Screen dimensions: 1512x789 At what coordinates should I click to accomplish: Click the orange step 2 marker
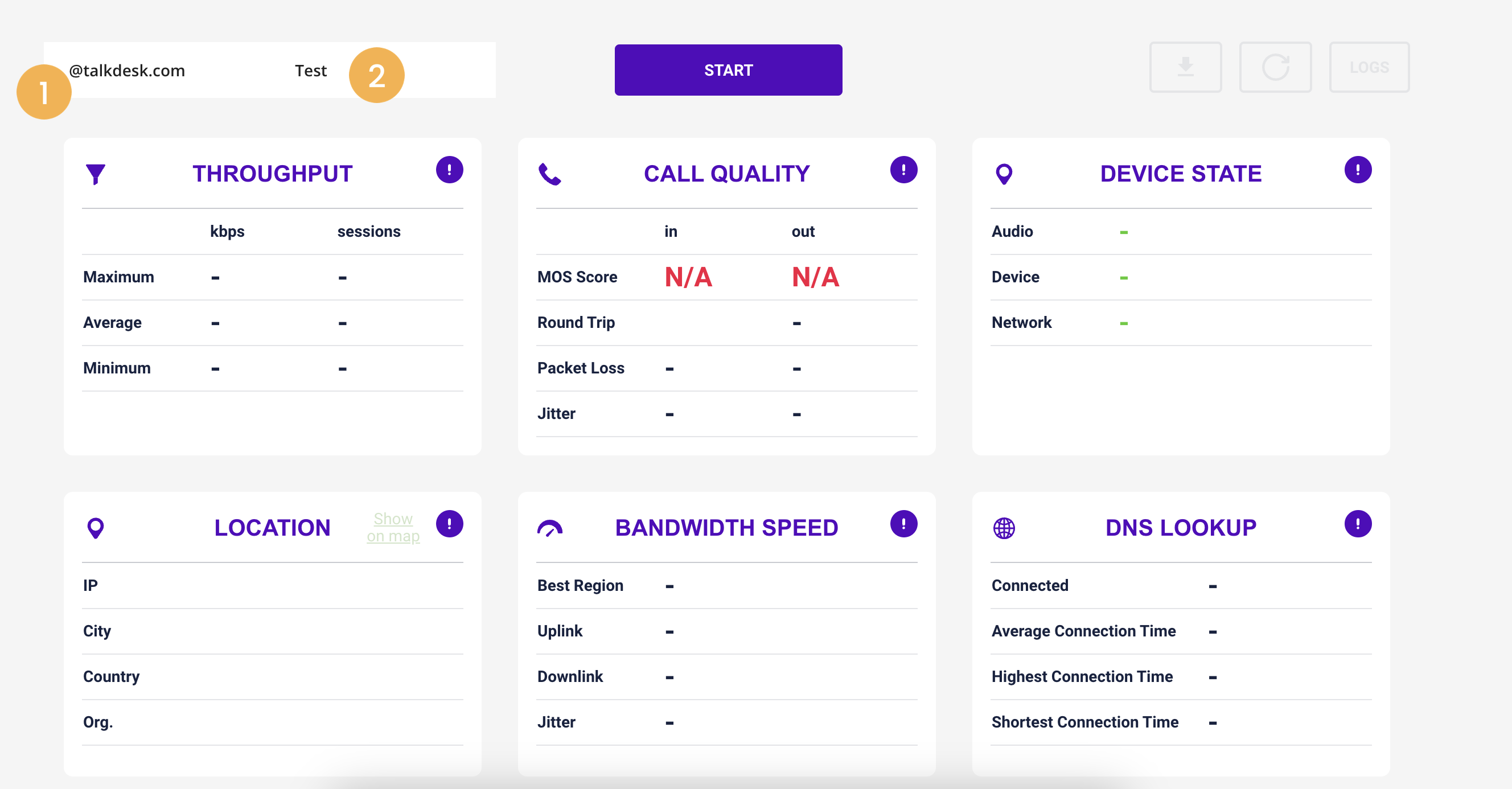pos(376,75)
